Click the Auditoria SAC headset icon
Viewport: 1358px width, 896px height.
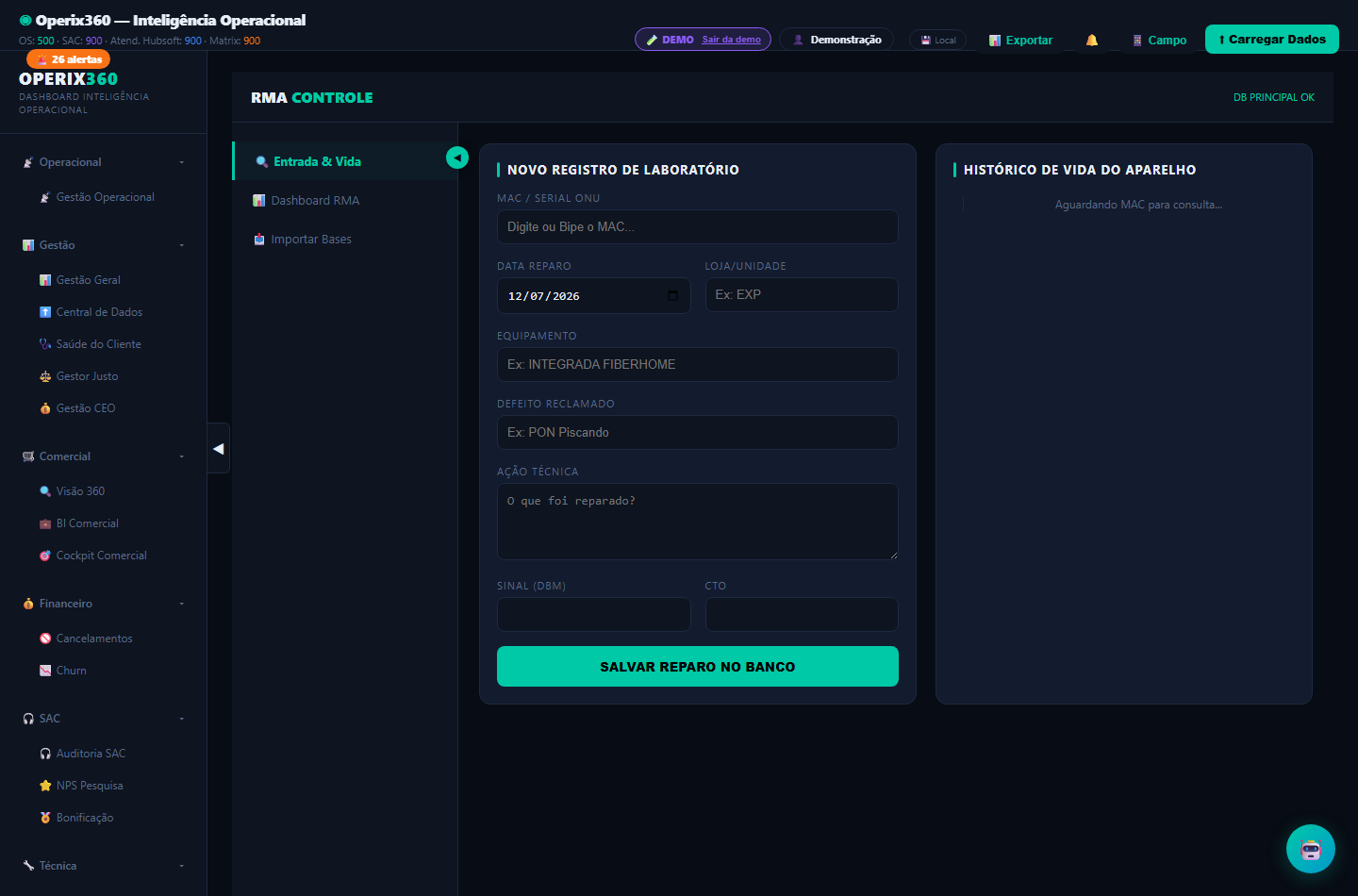(45, 754)
